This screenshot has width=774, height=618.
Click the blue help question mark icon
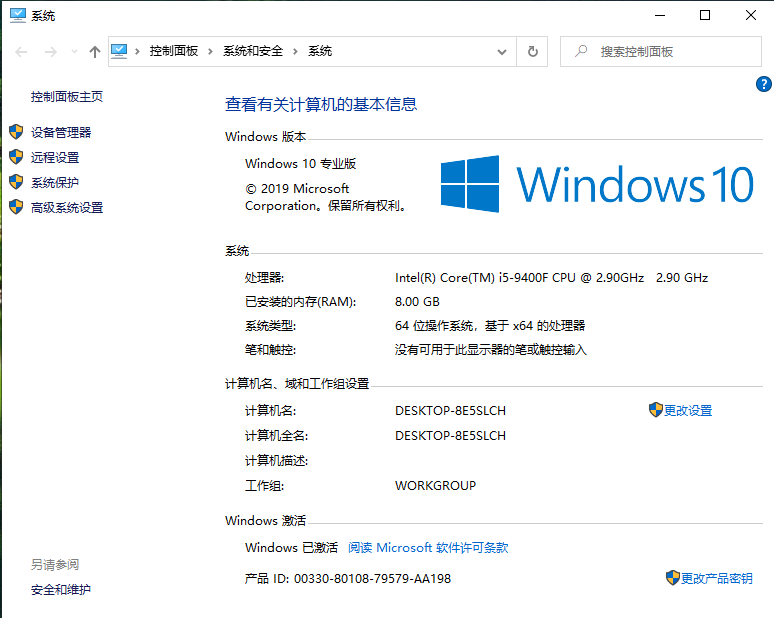point(764,85)
